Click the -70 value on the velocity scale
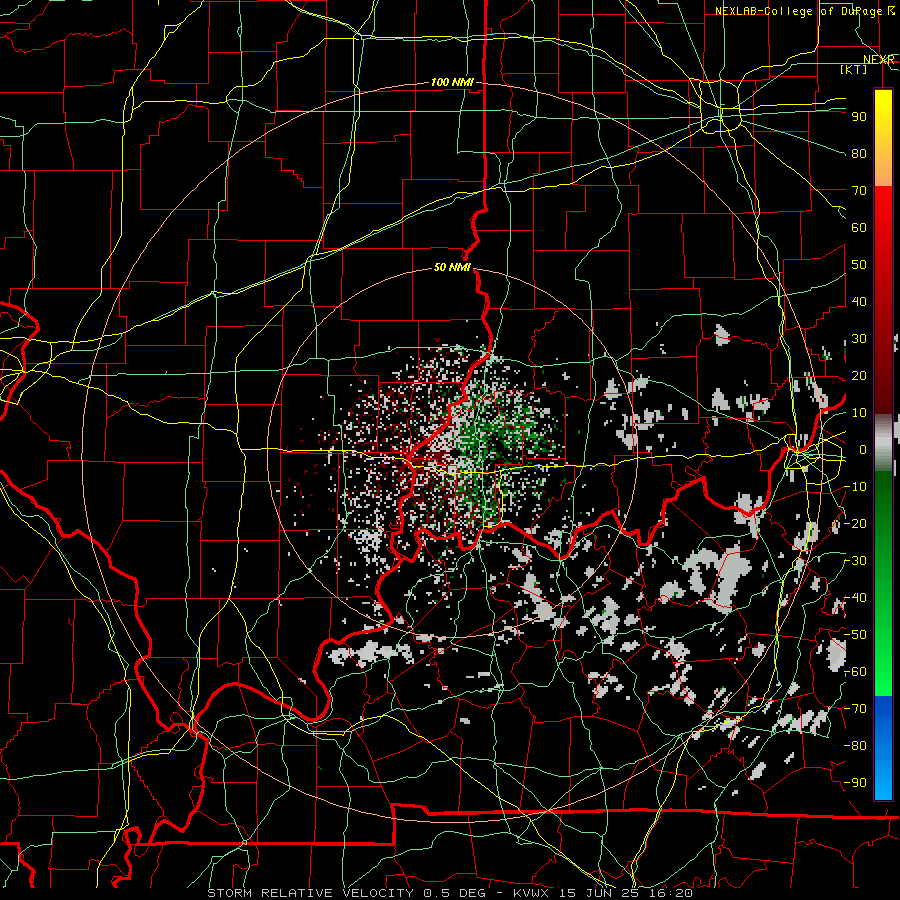Screen dimensions: 900x900 coord(855,709)
